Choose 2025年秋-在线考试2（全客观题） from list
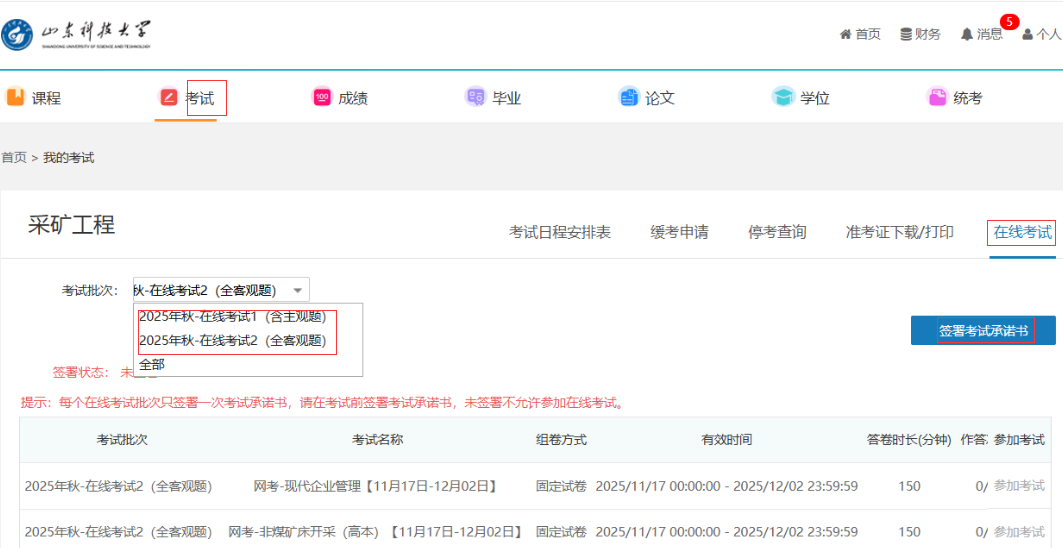The height and width of the screenshot is (548, 1063). (x=233, y=341)
